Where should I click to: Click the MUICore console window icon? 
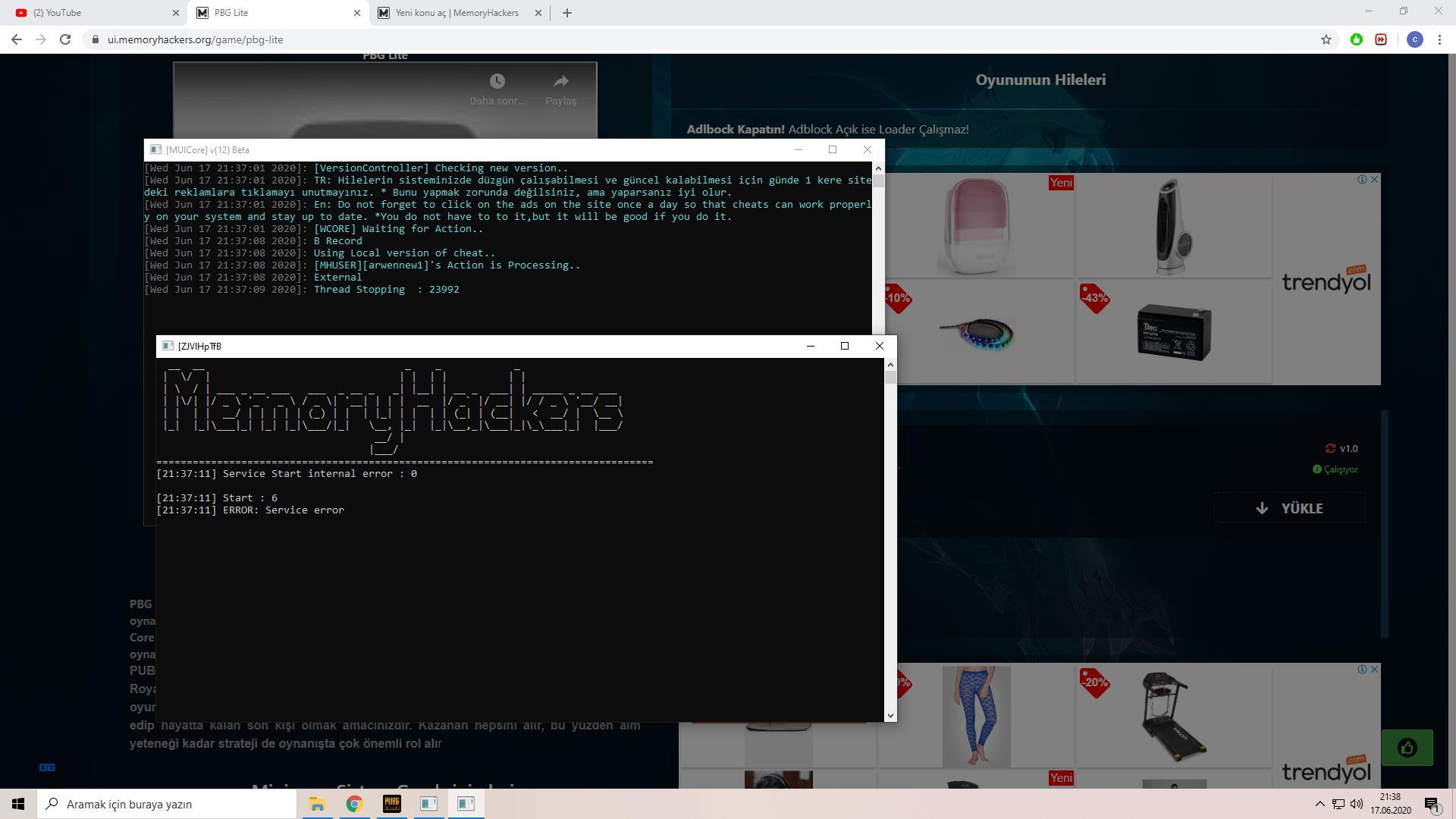coord(155,149)
